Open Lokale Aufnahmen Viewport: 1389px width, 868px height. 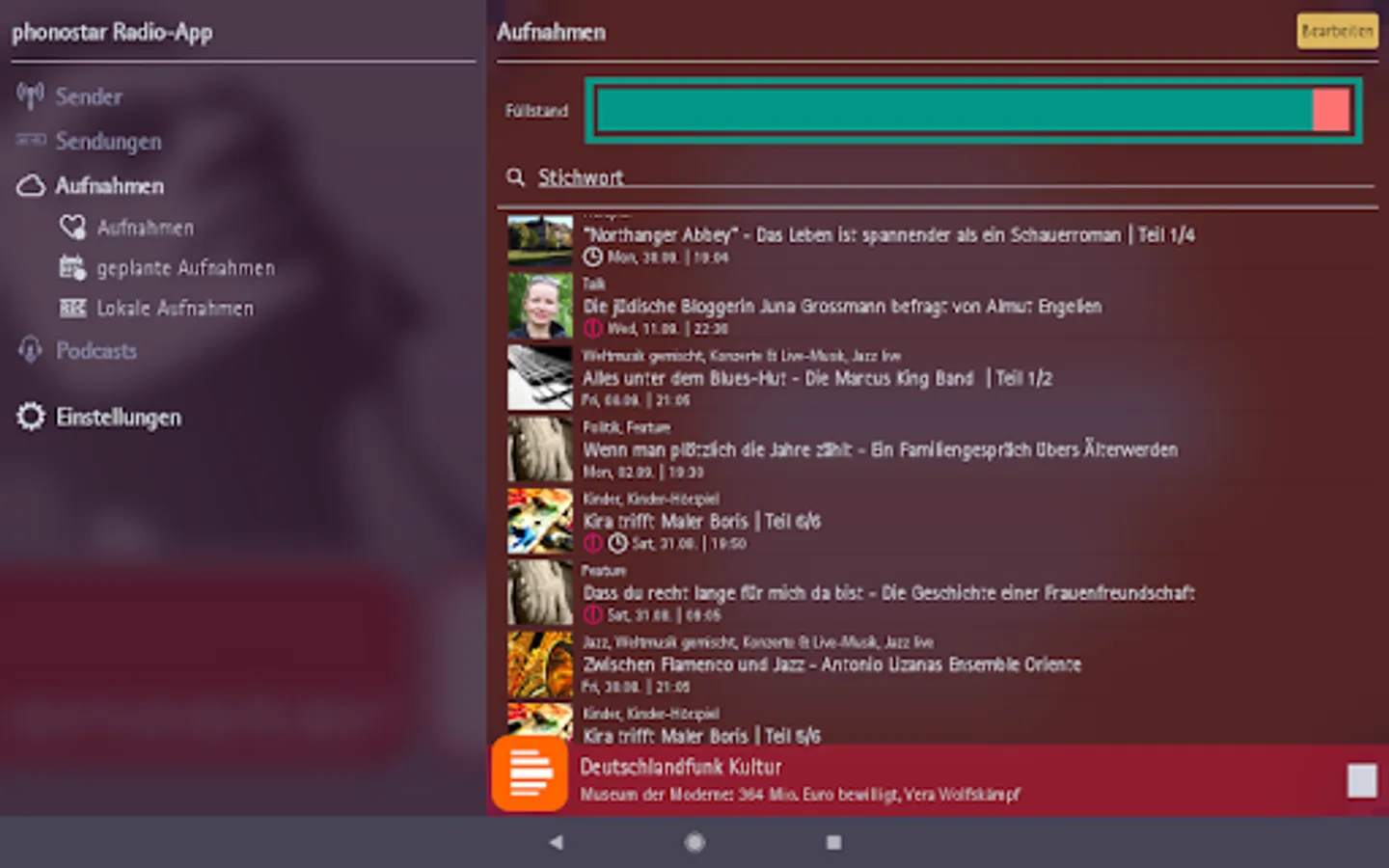click(175, 309)
